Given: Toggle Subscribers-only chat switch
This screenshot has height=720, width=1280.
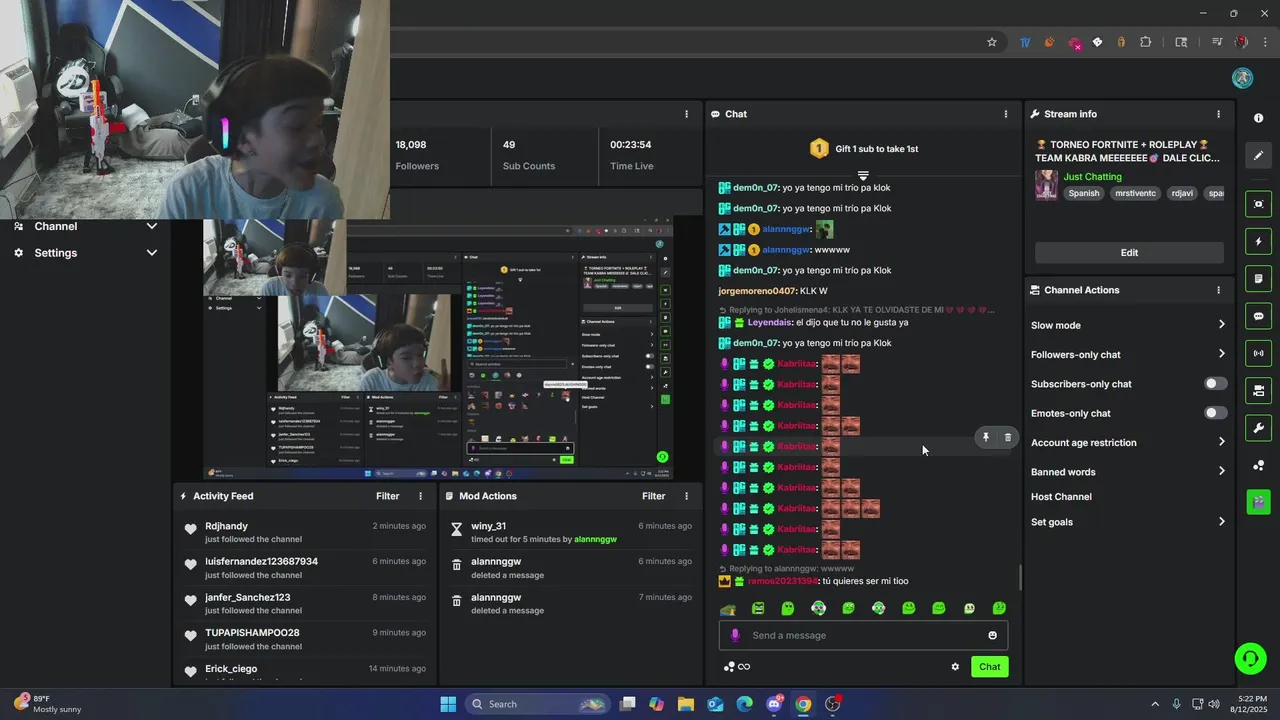Looking at the screenshot, I should (1215, 384).
